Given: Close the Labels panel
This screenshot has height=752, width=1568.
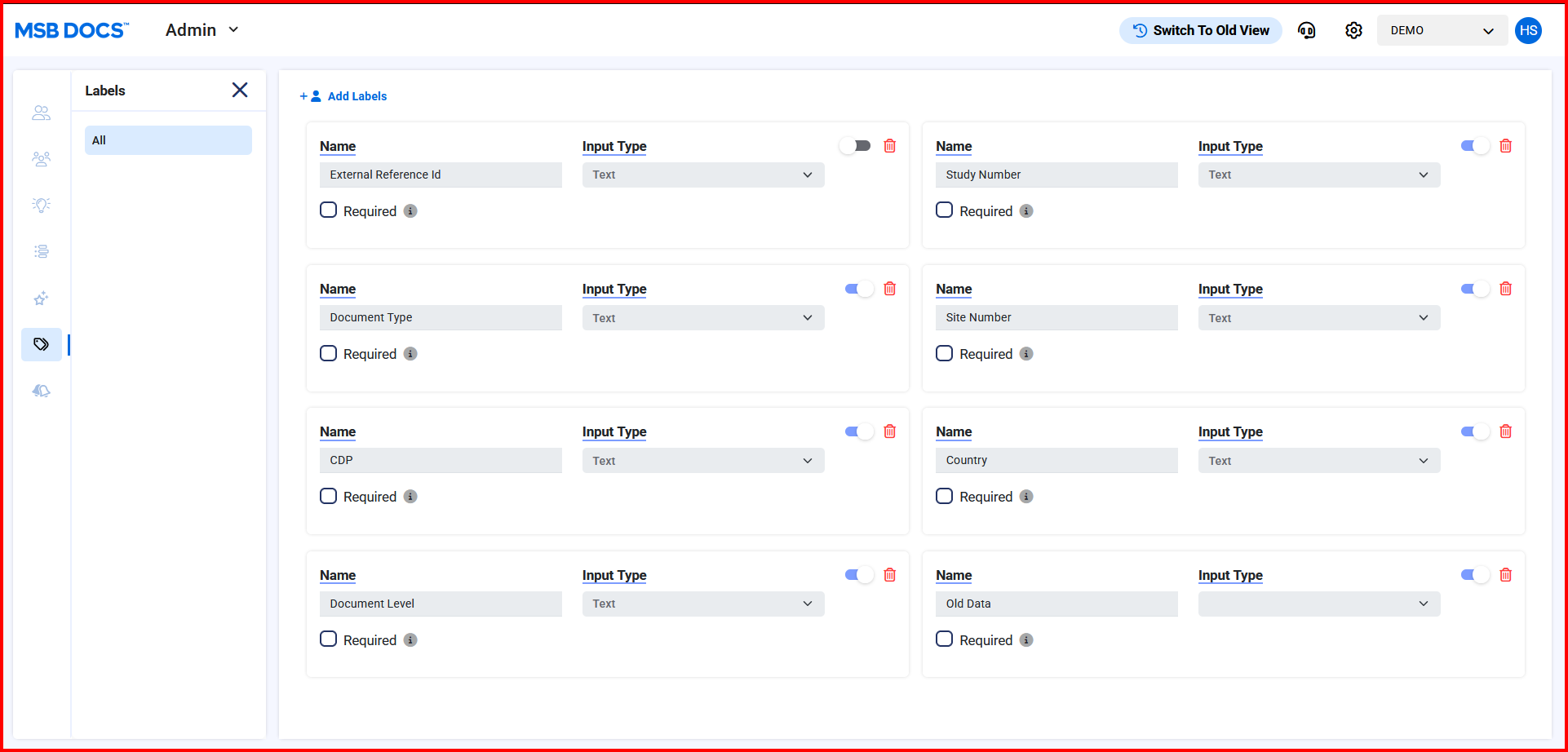Looking at the screenshot, I should tap(240, 90).
